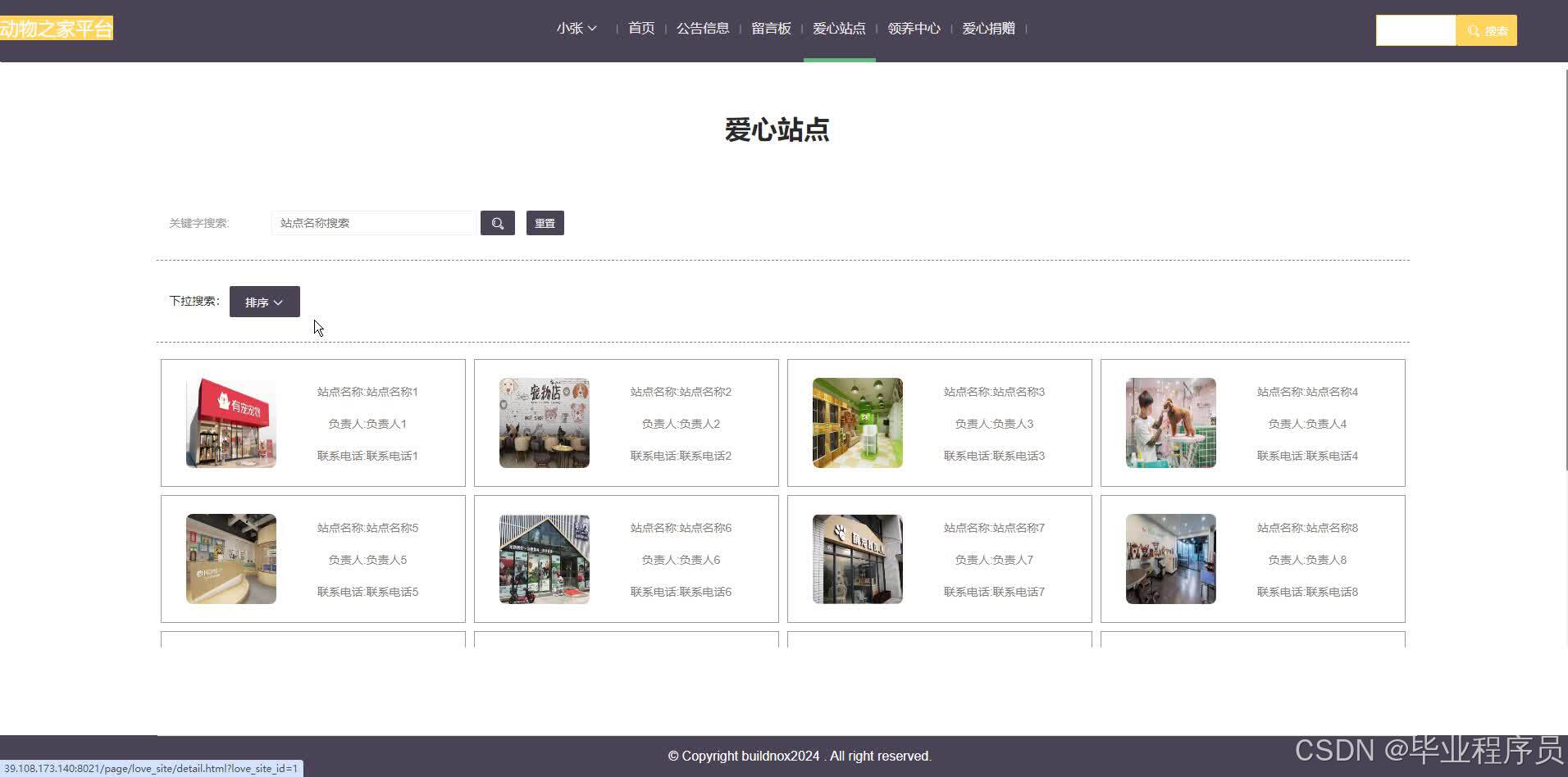Click the text 站点名称:站点名称4
1568x777 pixels.
point(1307,392)
